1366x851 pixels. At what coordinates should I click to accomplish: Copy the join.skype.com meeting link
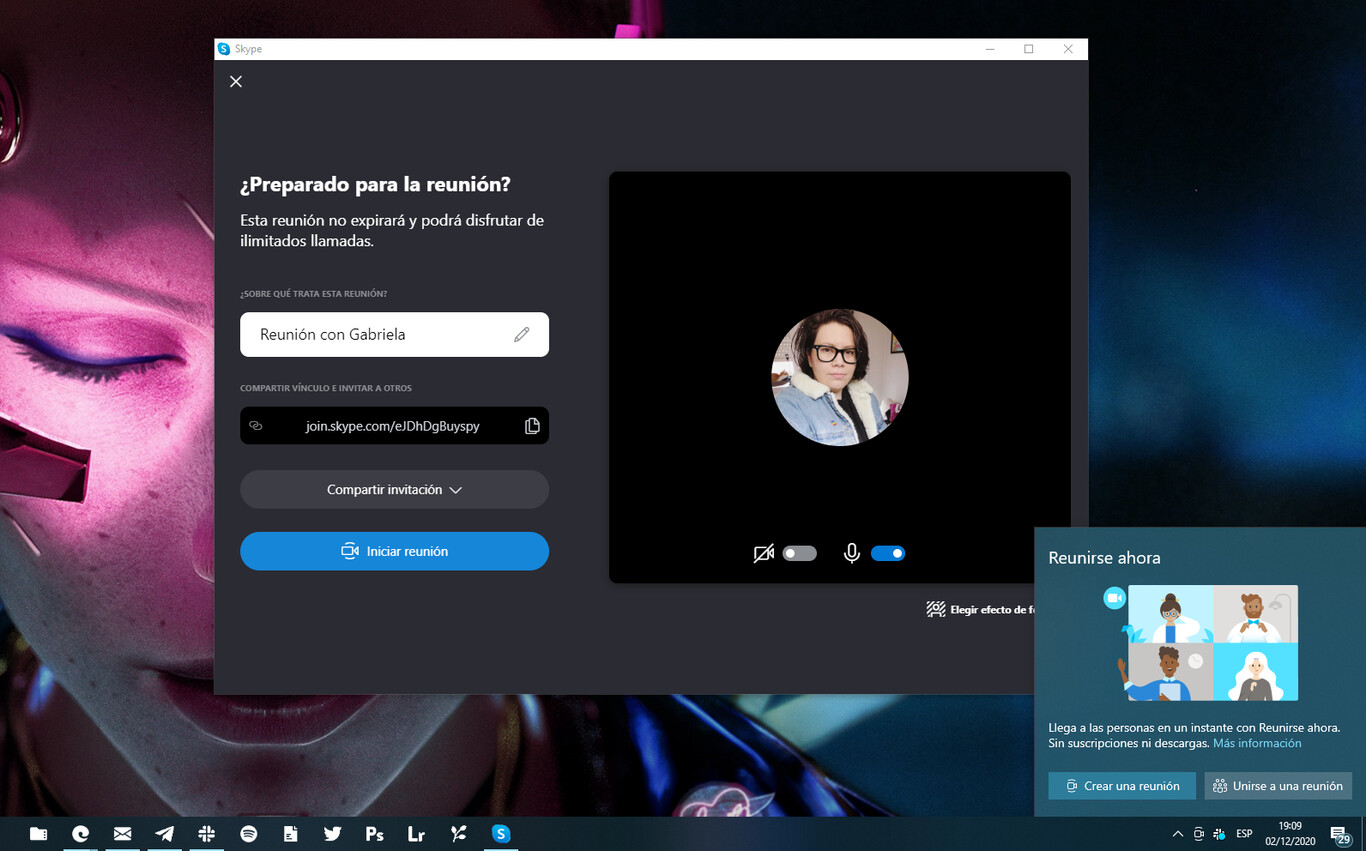[532, 426]
